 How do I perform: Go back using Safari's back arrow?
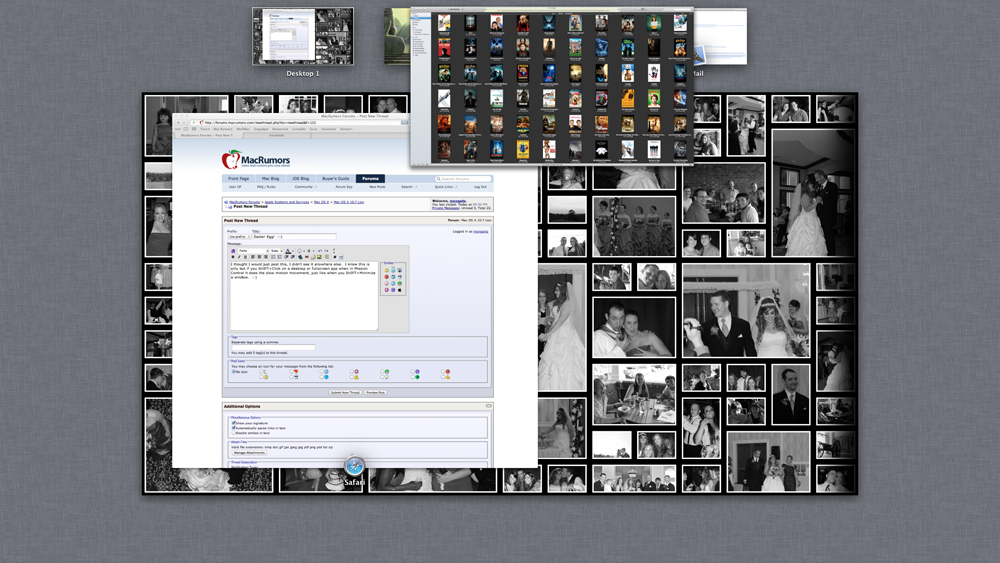tap(178, 122)
